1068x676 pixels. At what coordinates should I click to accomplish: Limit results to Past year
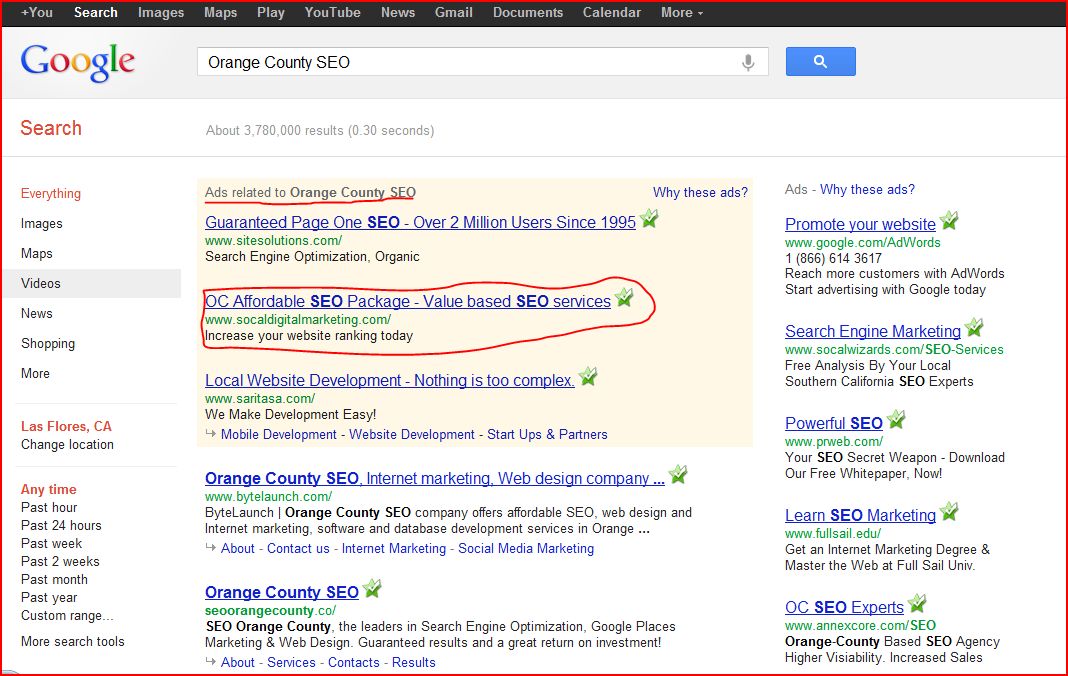point(49,598)
